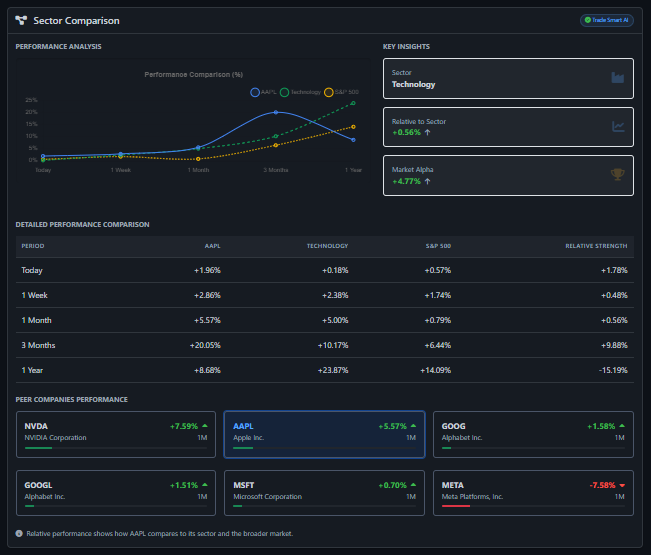Select the 3 Months row in comparison table

tap(324, 344)
